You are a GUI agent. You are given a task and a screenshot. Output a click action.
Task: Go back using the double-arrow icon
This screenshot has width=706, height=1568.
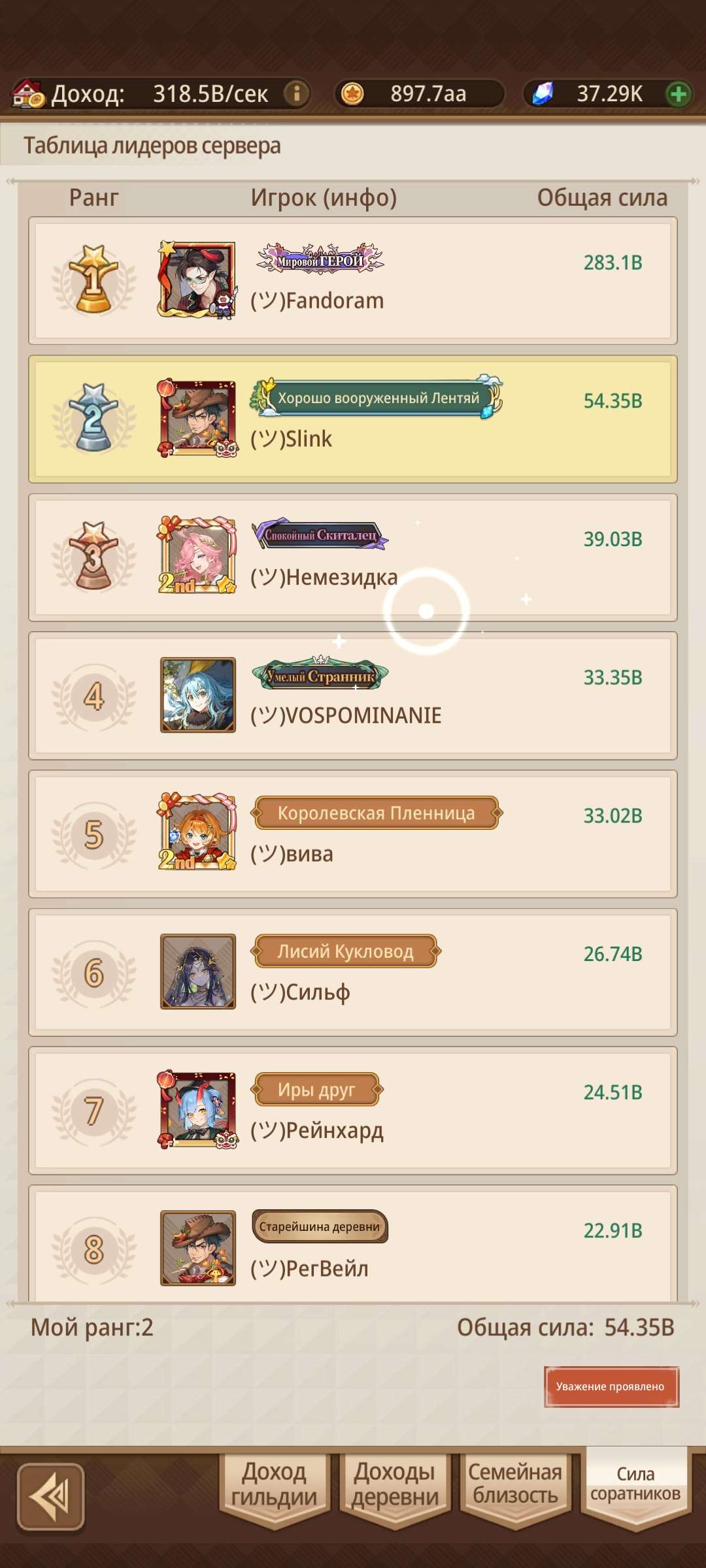tap(50, 1497)
